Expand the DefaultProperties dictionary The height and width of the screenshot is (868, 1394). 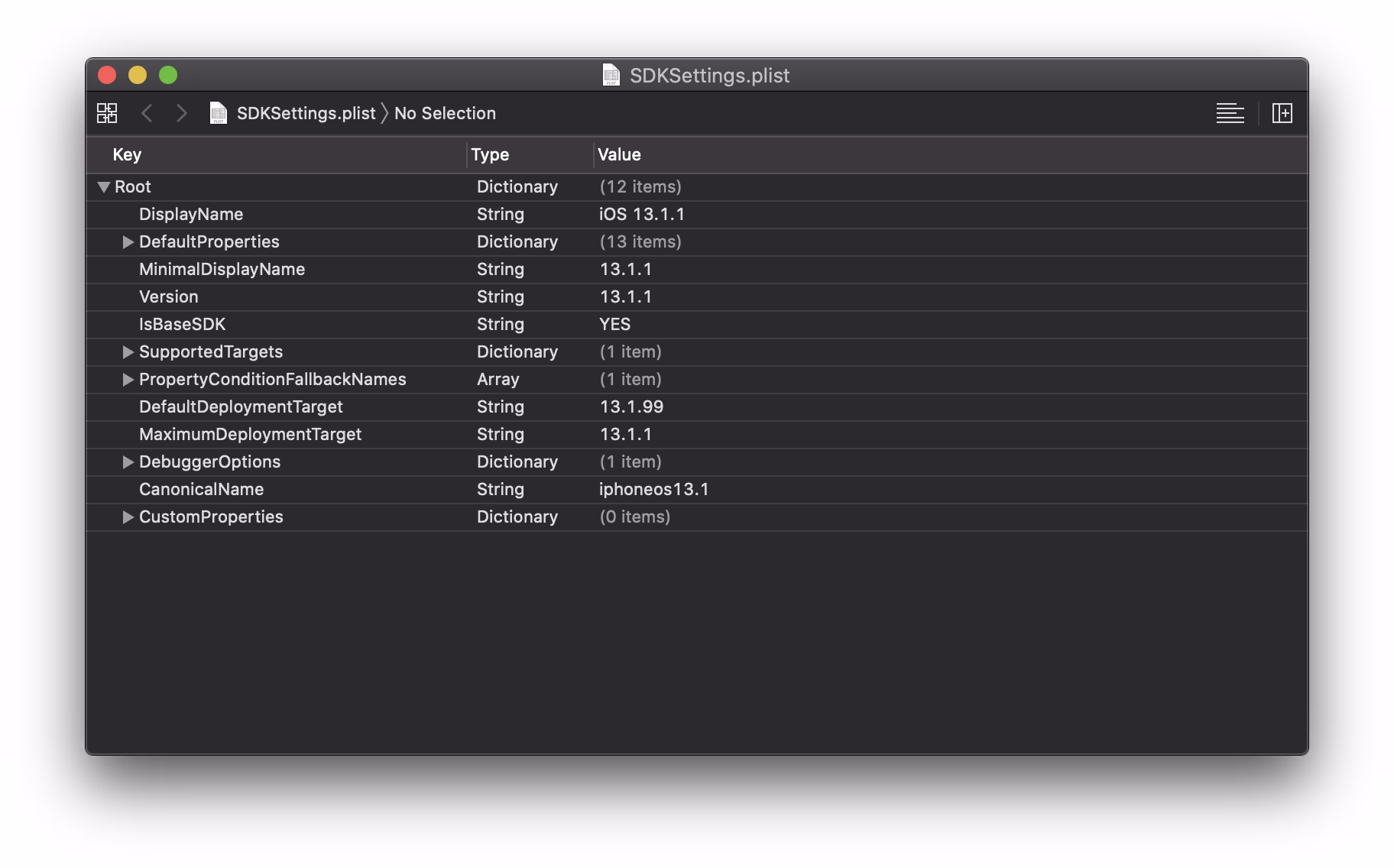pos(128,242)
